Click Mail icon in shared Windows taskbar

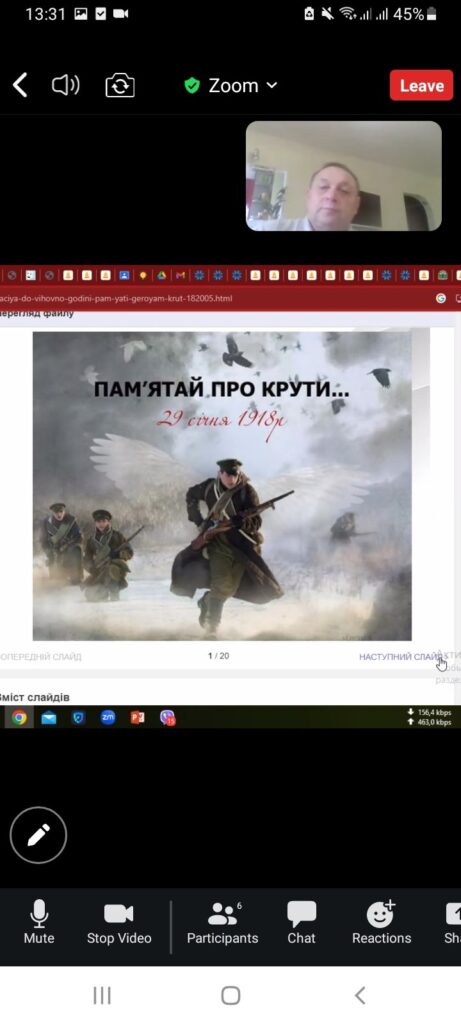(49, 718)
